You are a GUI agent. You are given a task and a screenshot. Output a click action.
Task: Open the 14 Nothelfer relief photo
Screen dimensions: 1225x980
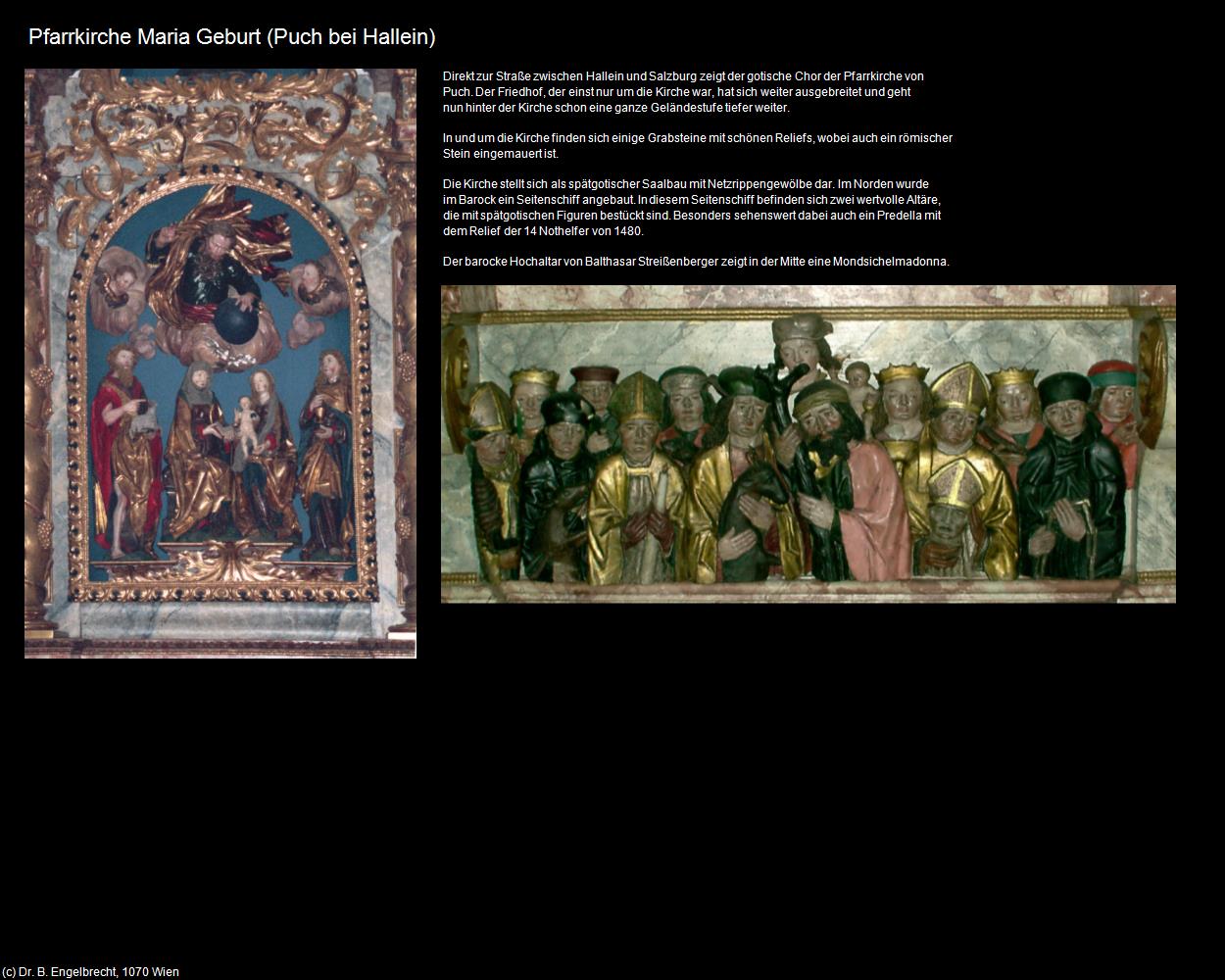[808, 444]
